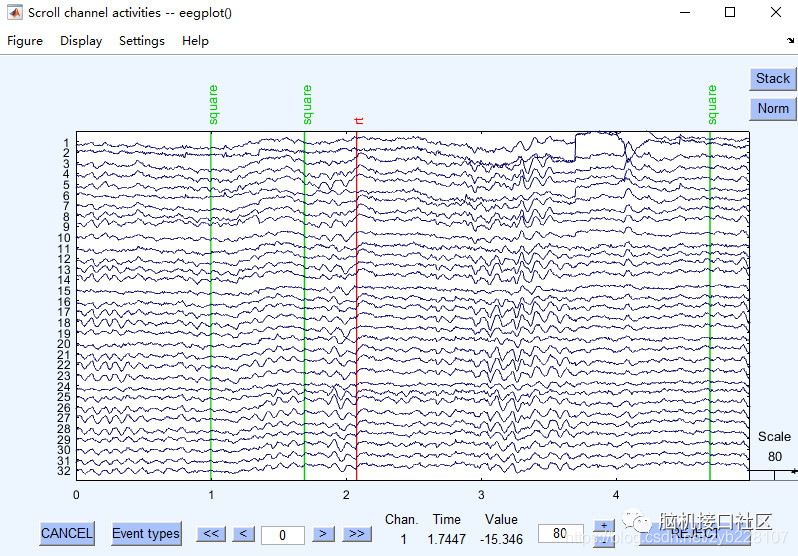Minimize the eegplot window
The image size is (798, 556).
[x=685, y=12]
